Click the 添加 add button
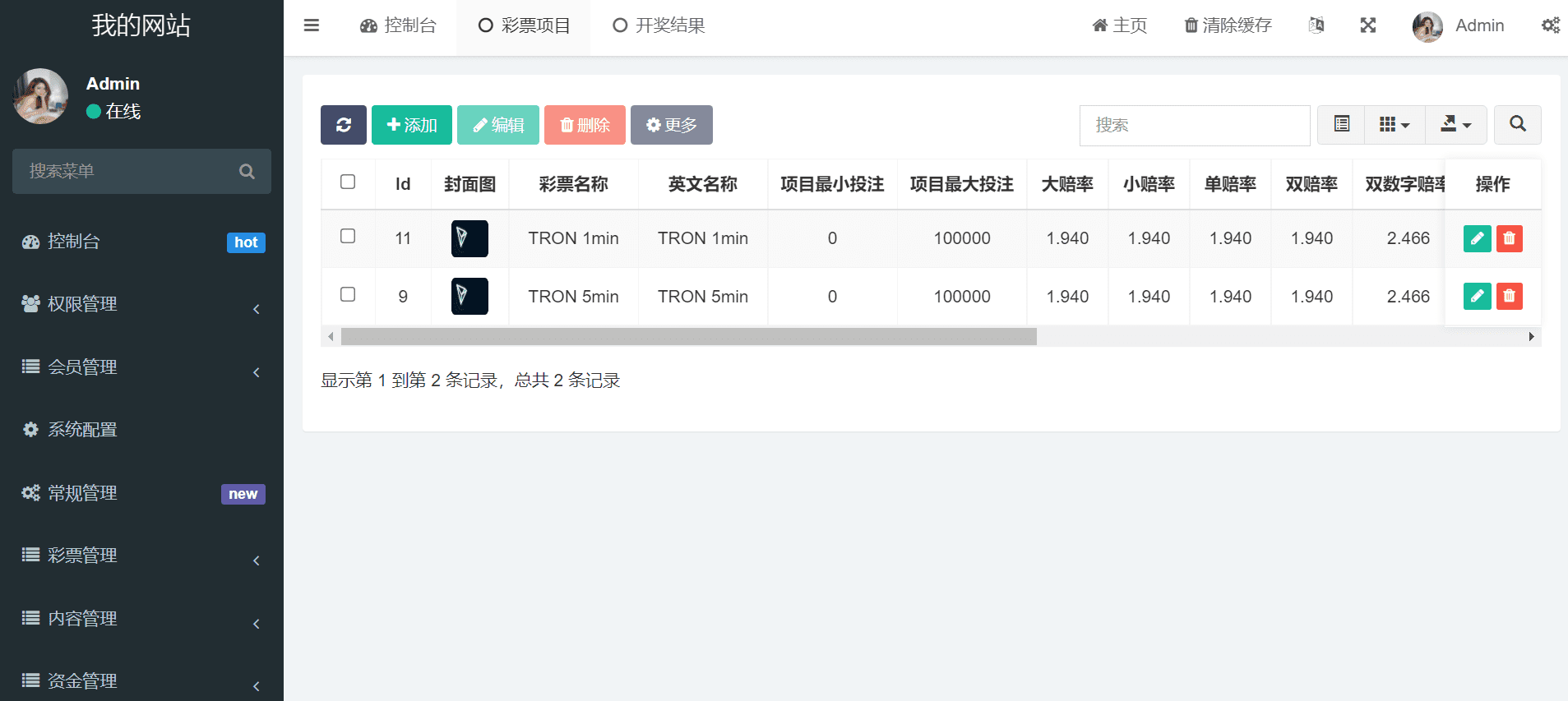1568x701 pixels. [411, 125]
